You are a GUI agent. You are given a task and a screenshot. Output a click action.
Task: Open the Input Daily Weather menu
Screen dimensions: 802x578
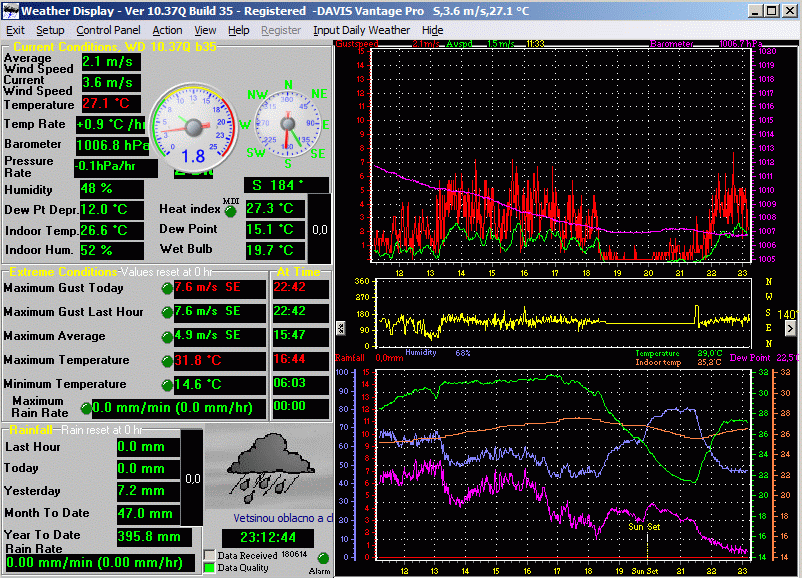click(x=361, y=30)
